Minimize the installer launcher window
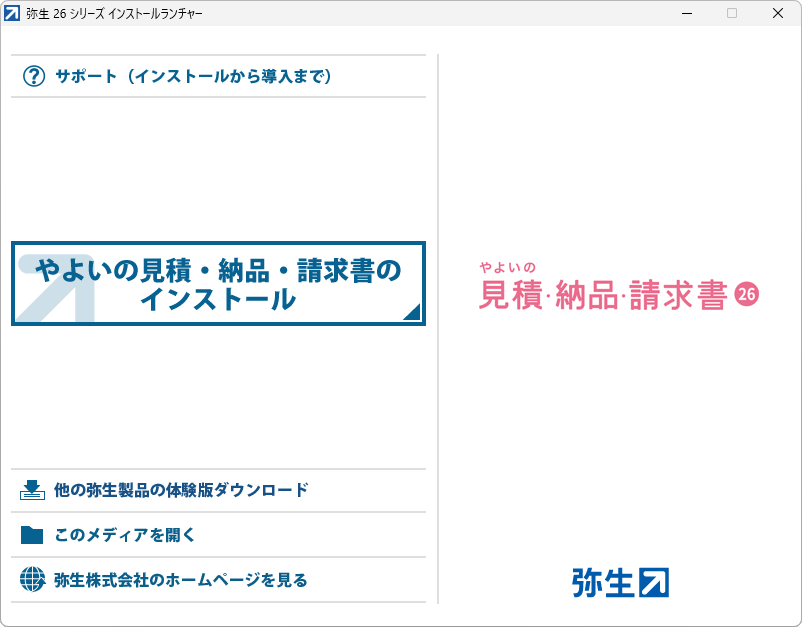 point(687,13)
